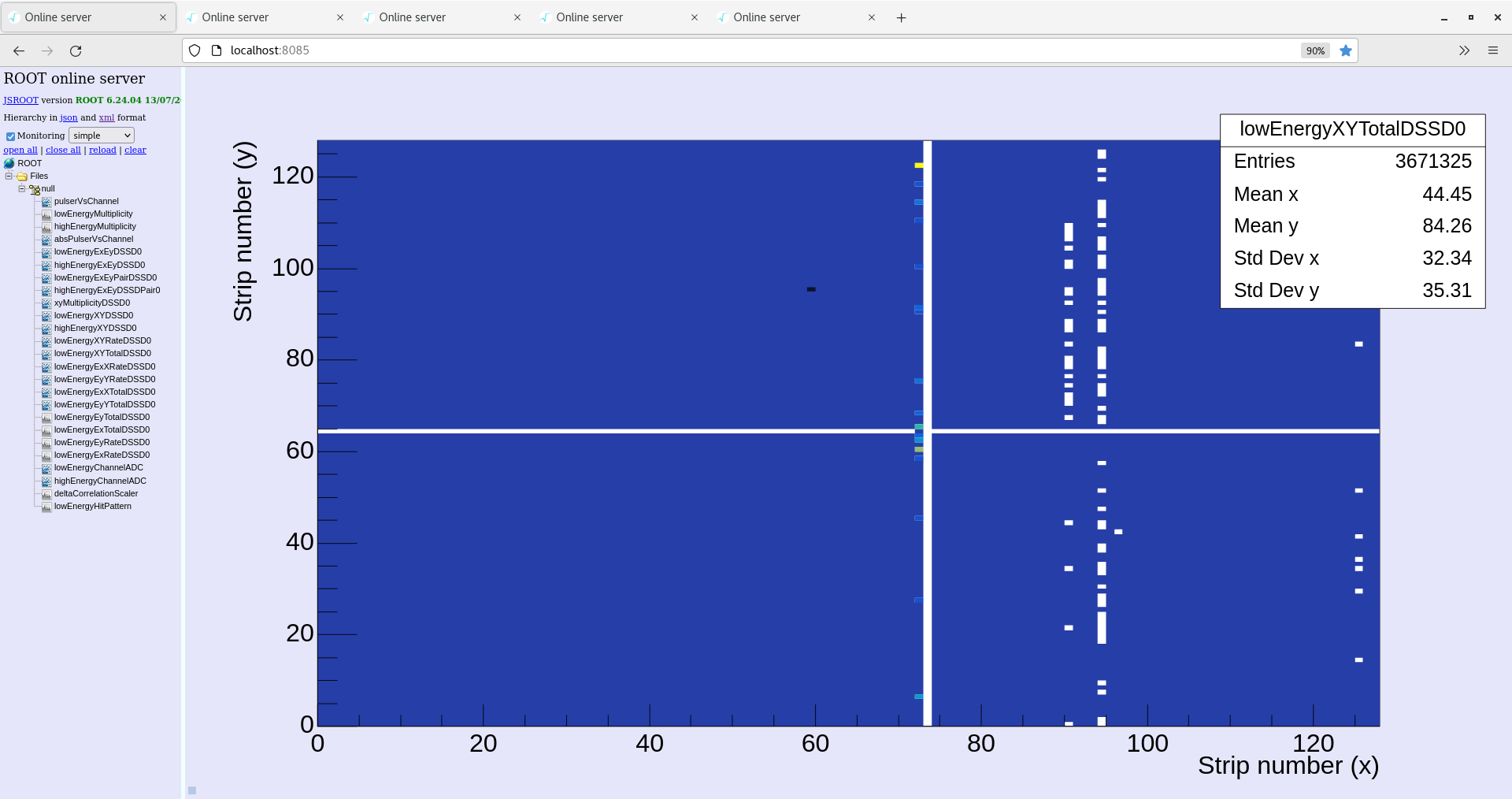Open the hierarchy json format link
The image size is (1512, 799).
69,117
